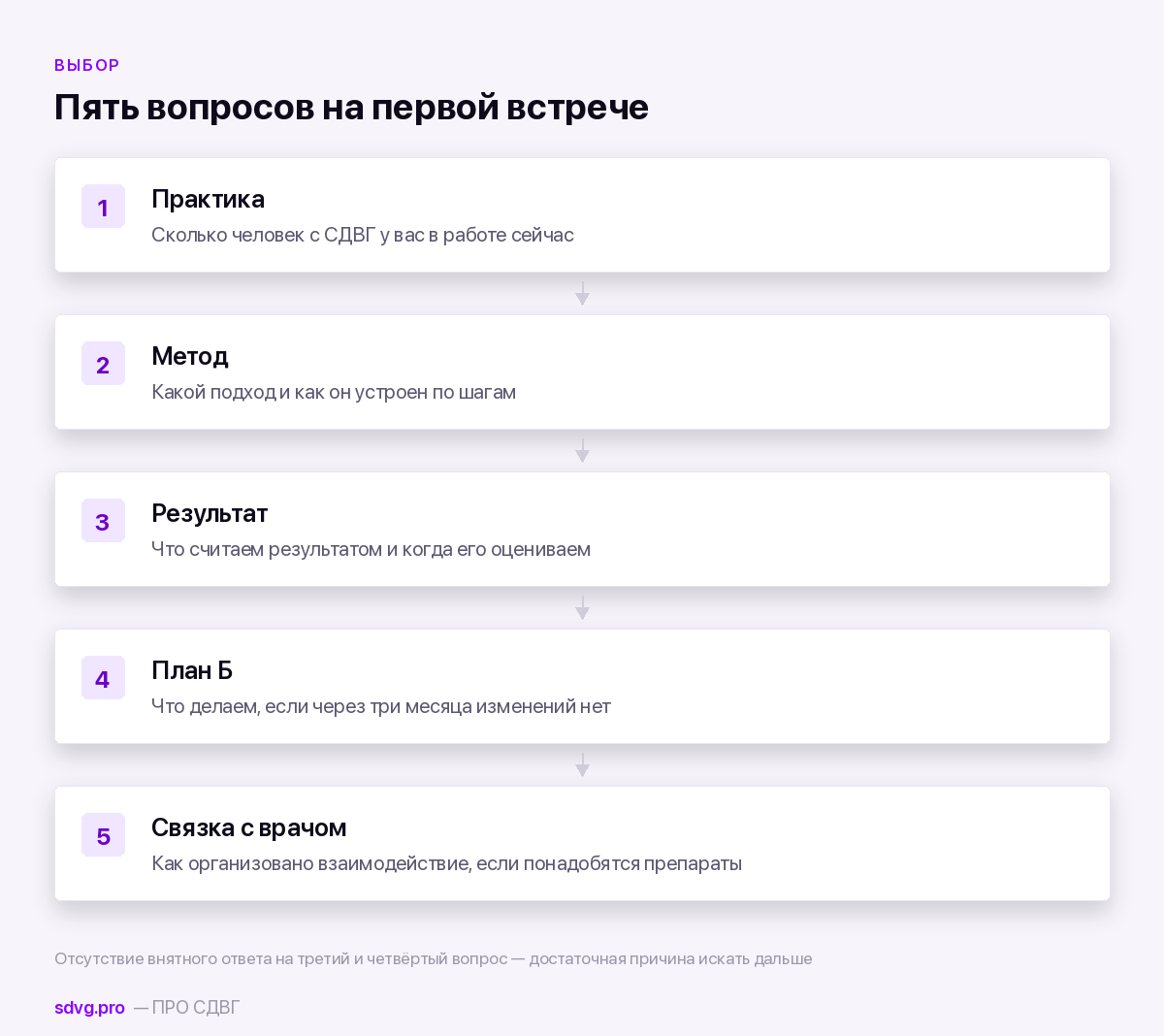Viewport: 1164px width, 1036px height.
Task: Click text 'Какой подход и как он устроен по шагам'
Action: 334,392
